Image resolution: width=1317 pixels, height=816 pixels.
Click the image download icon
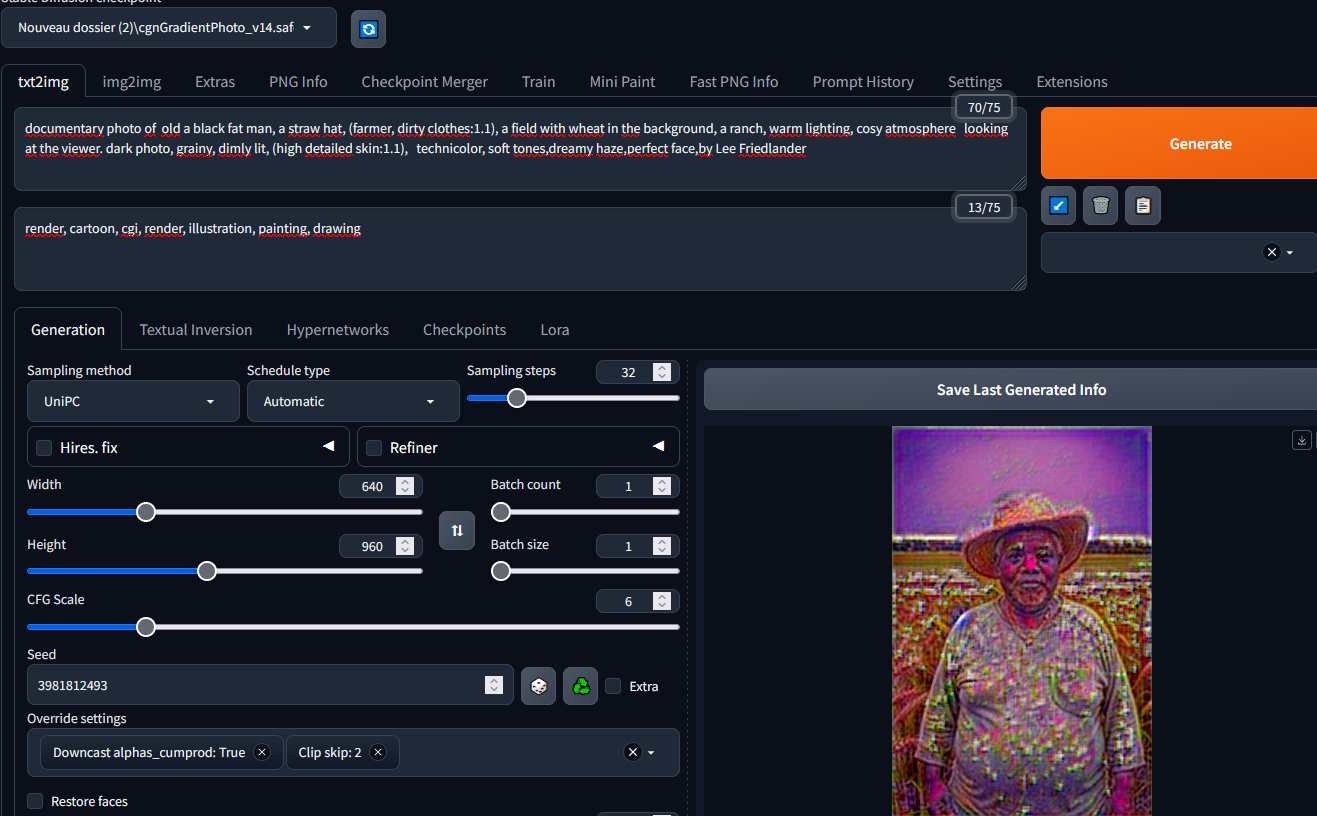1301,440
